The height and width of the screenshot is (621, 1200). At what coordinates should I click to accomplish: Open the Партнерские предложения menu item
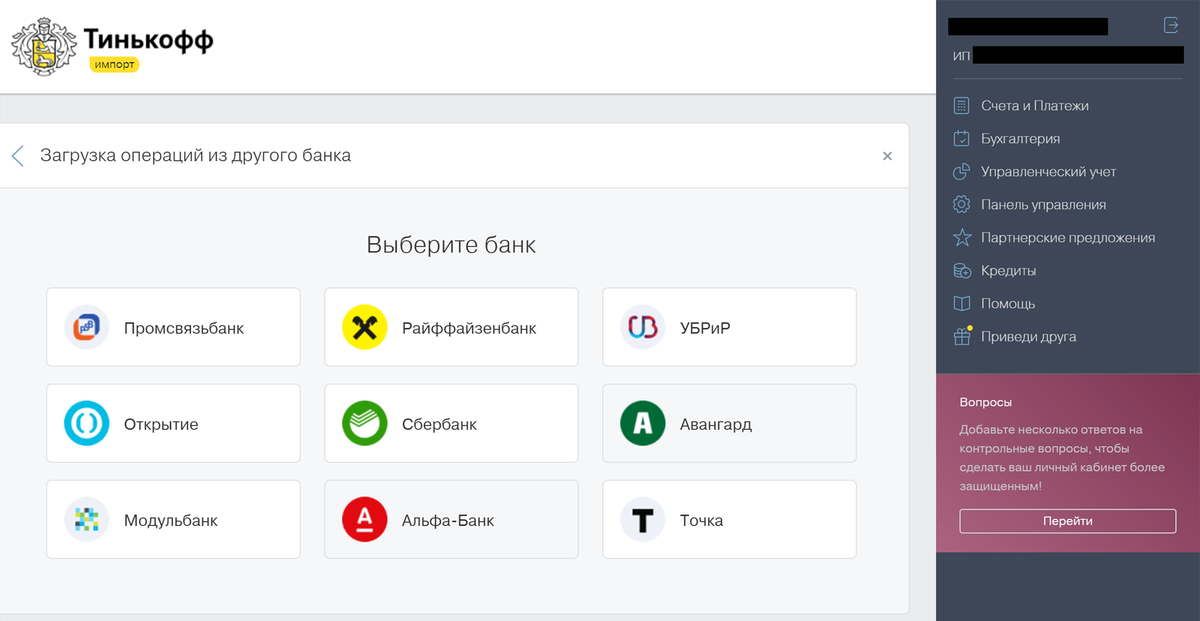[1068, 238]
